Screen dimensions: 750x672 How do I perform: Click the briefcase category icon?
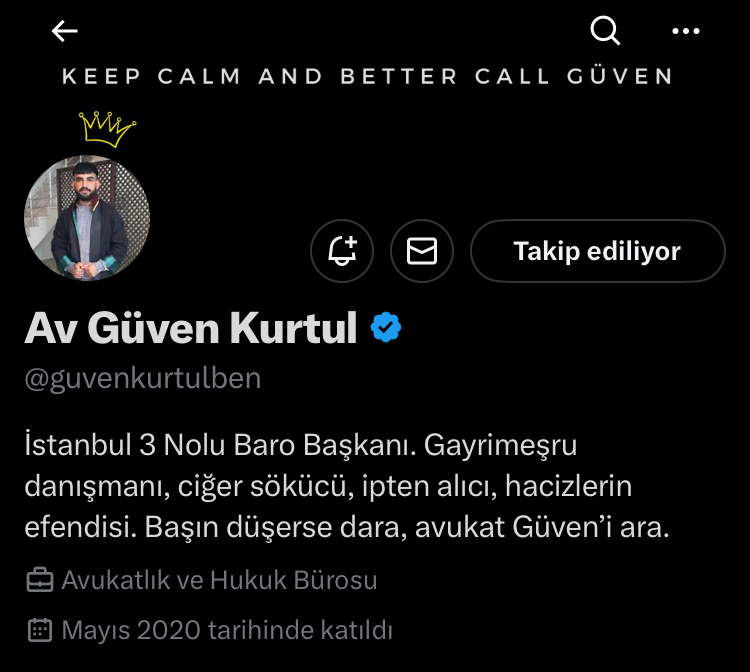coord(40,580)
